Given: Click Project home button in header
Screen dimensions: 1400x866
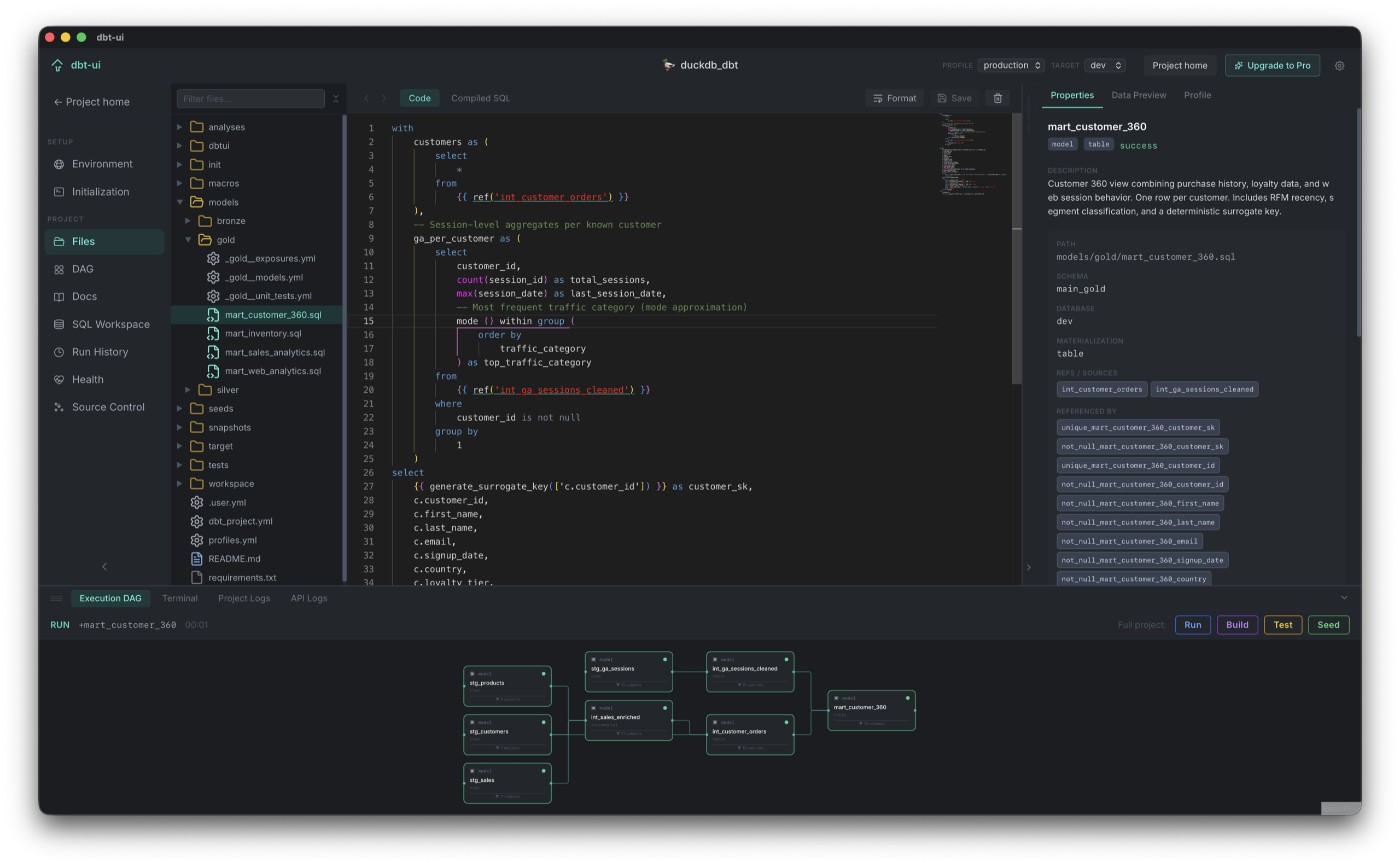Looking at the screenshot, I should pos(1180,65).
